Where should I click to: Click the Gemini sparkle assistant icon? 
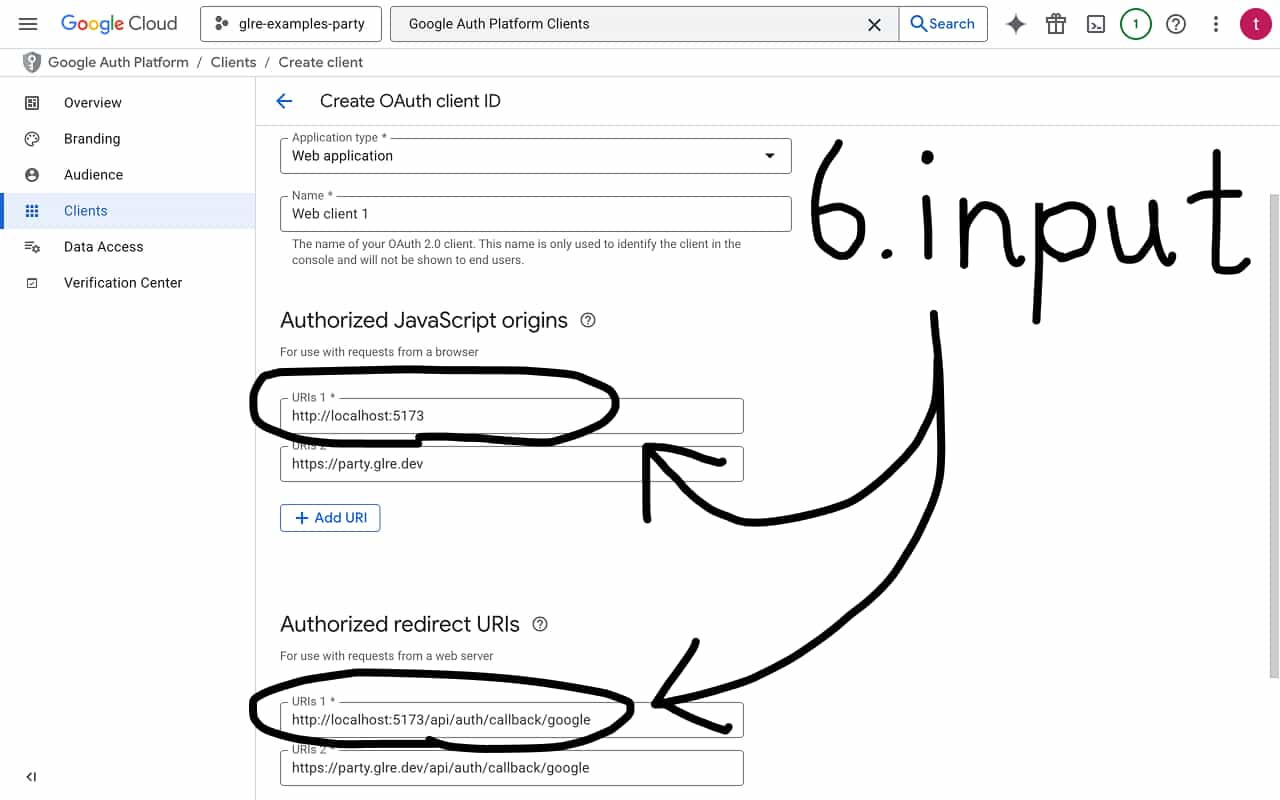click(1016, 24)
